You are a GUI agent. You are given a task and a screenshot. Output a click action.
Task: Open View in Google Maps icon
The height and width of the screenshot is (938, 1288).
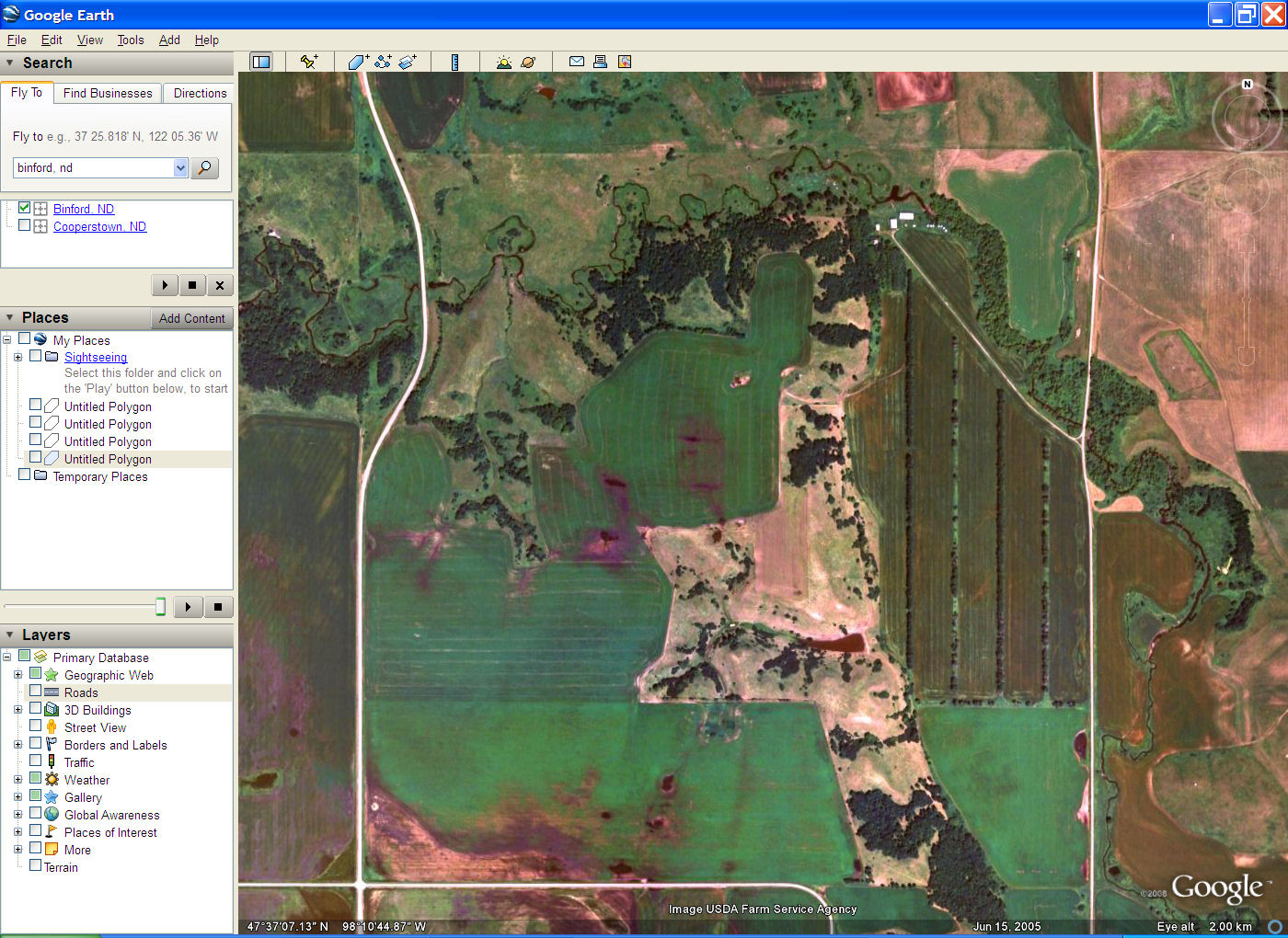(625, 62)
